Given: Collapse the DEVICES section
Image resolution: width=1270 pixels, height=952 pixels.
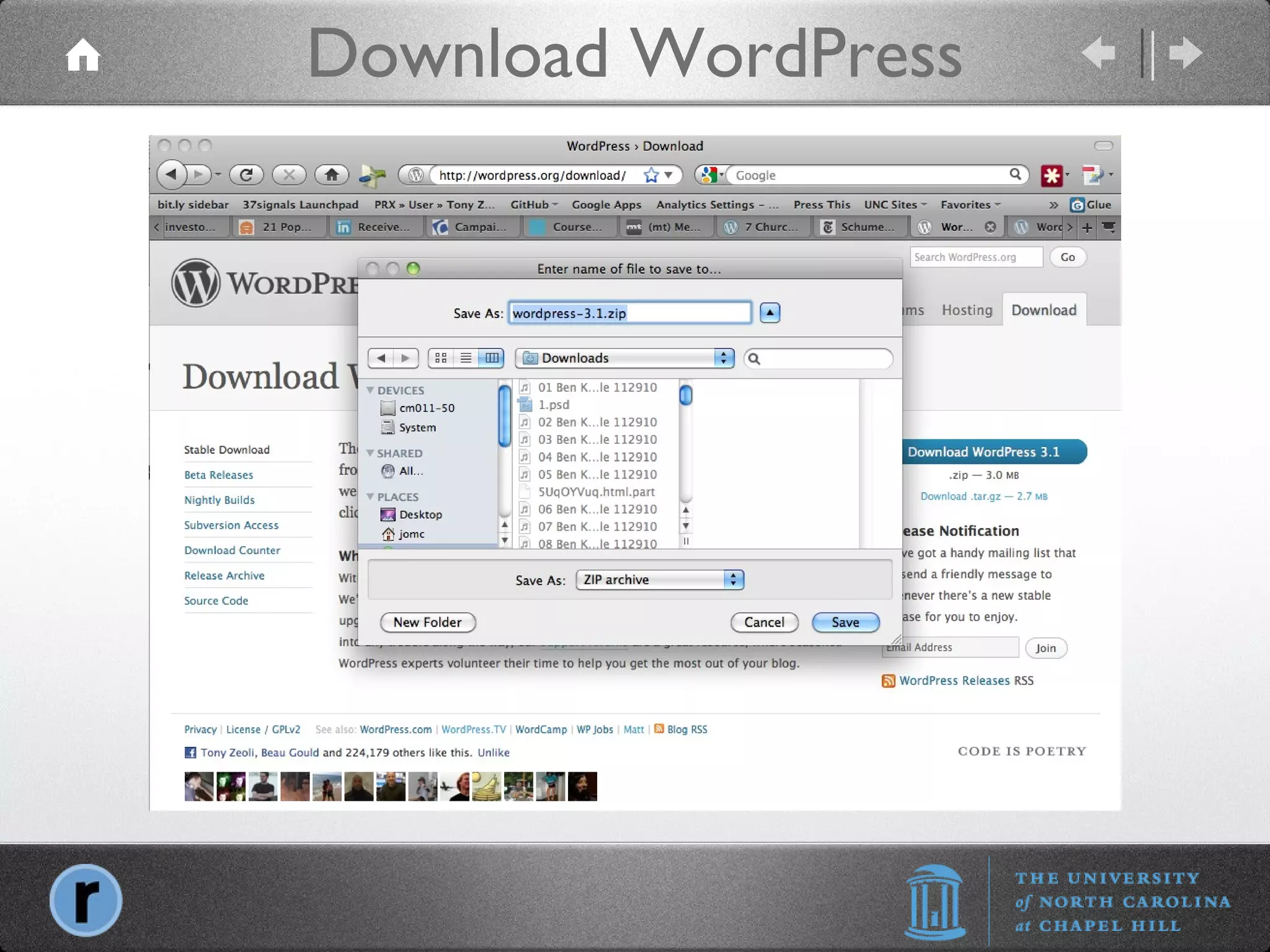Looking at the screenshot, I should pyautogui.click(x=370, y=390).
